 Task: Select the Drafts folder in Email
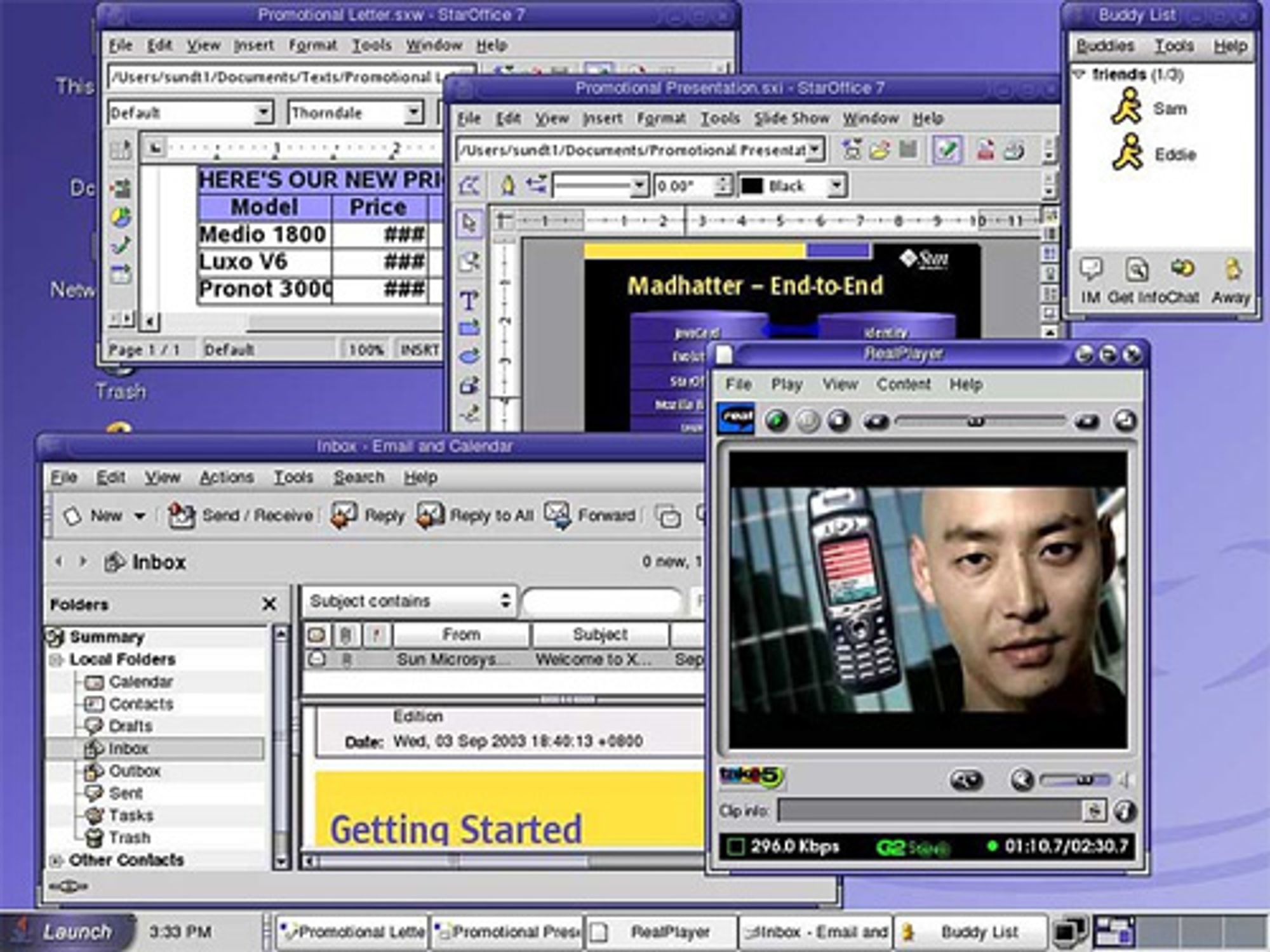(118, 726)
